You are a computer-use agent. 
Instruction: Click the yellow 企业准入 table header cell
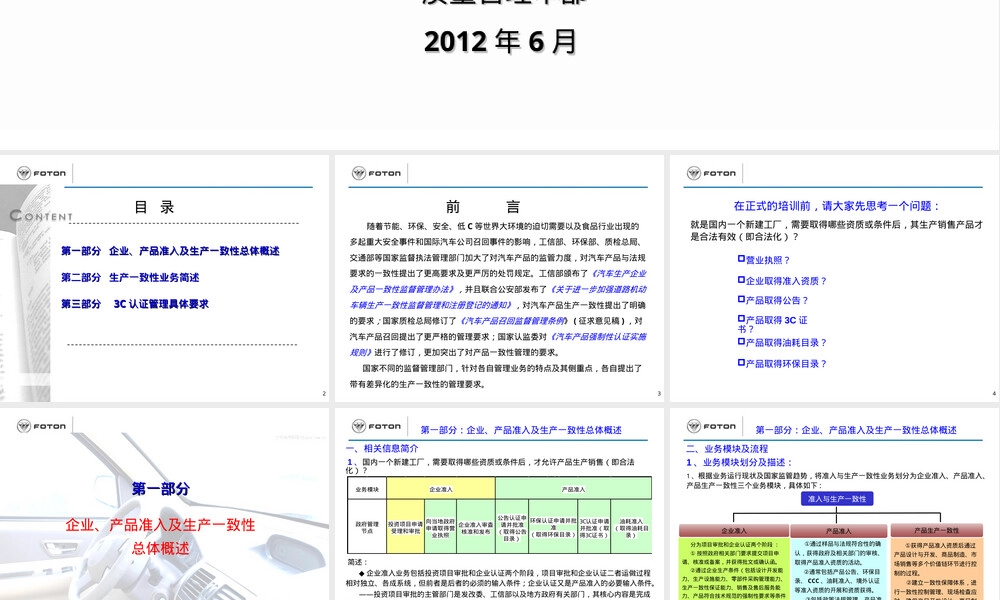point(441,489)
